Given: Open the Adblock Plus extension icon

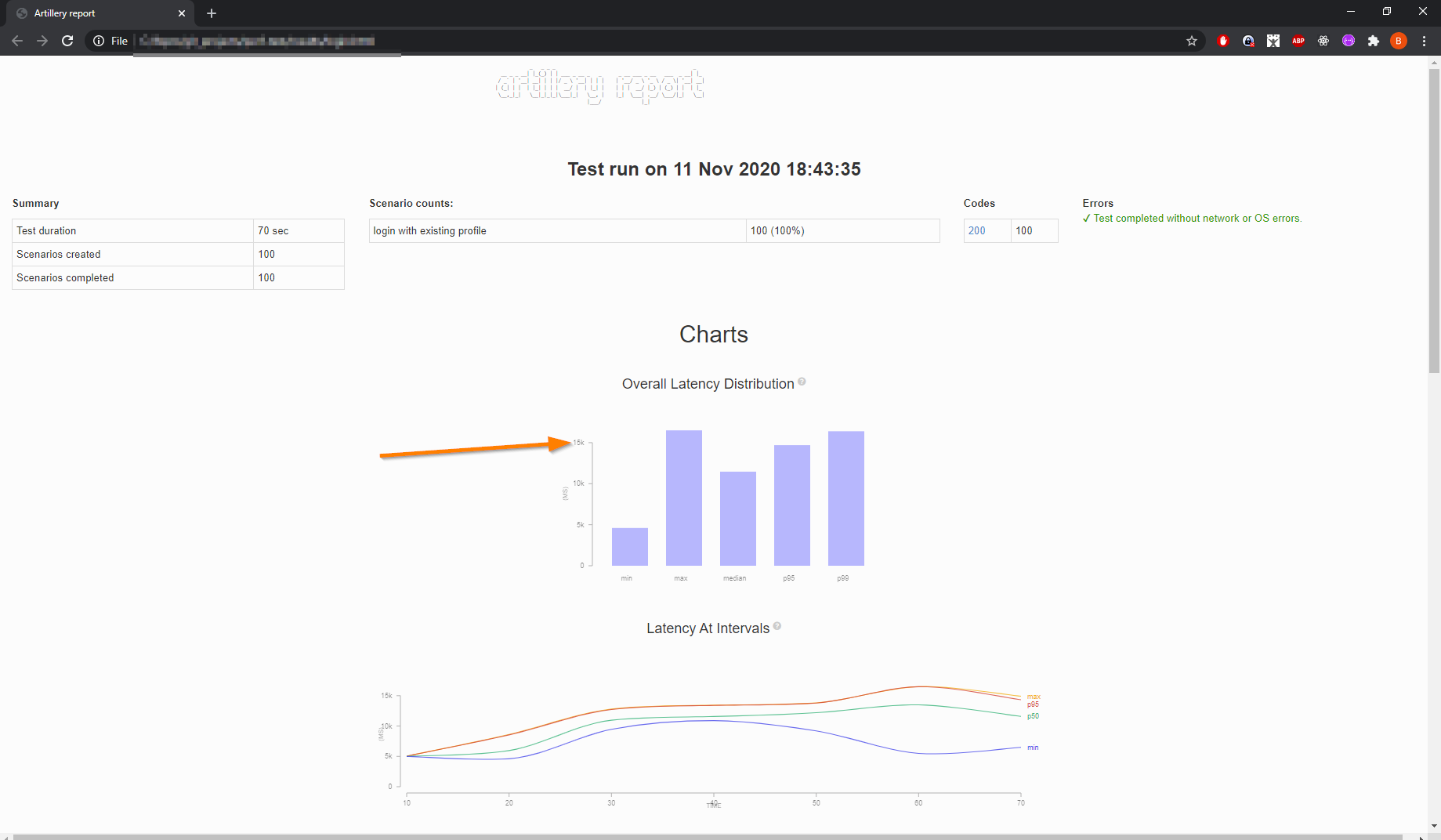Looking at the screenshot, I should point(1298,41).
